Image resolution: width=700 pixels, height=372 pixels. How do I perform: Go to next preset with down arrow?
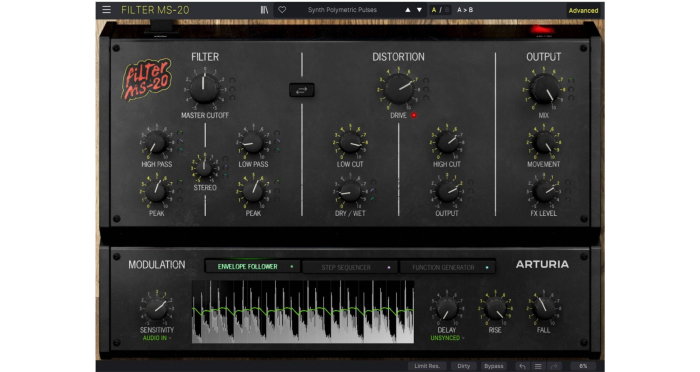419,10
